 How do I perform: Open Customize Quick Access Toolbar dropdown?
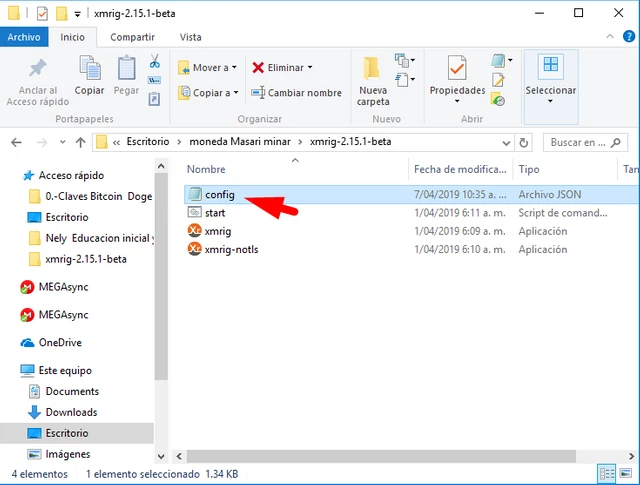pyautogui.click(x=77, y=14)
